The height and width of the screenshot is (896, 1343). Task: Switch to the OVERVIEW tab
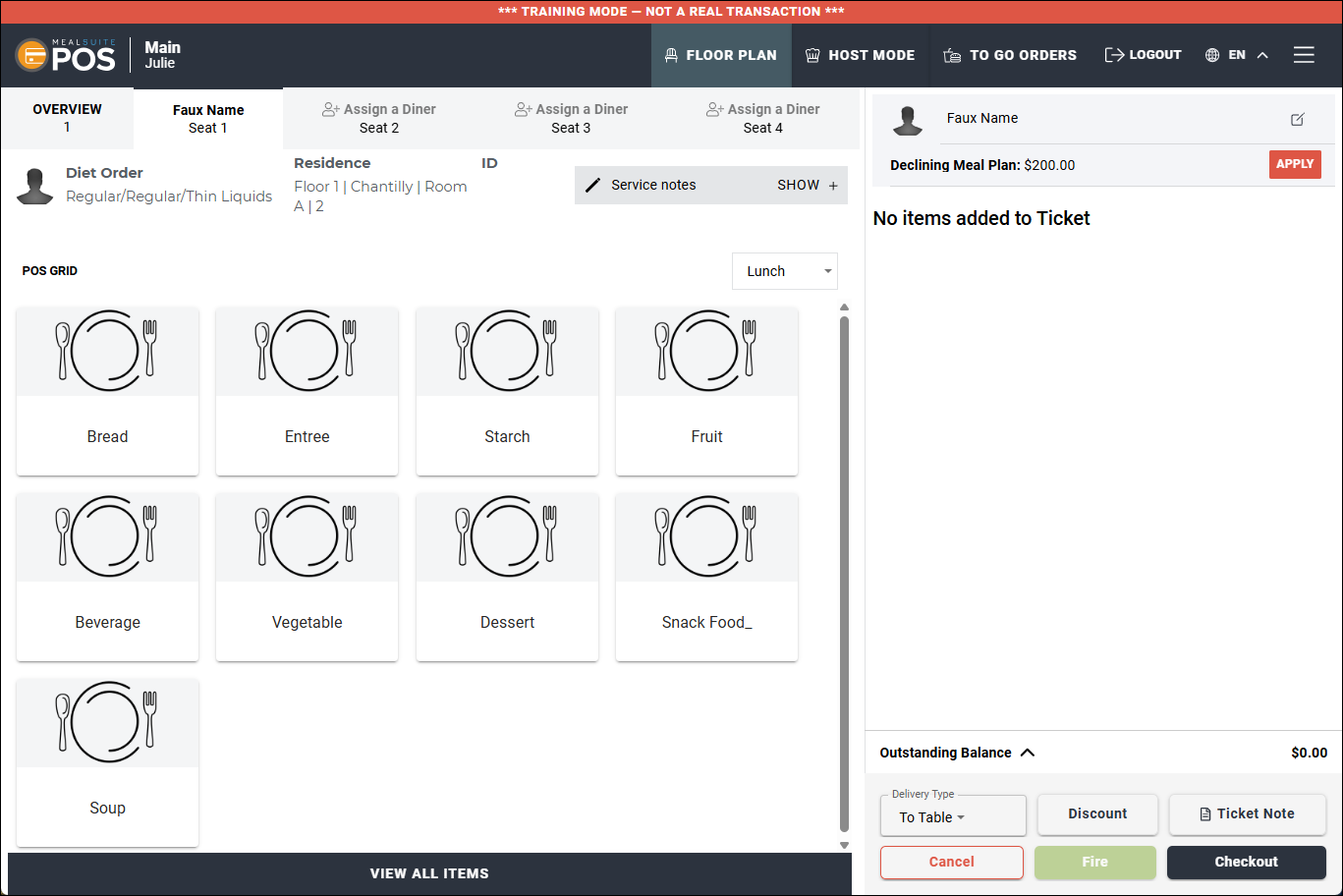[67, 118]
